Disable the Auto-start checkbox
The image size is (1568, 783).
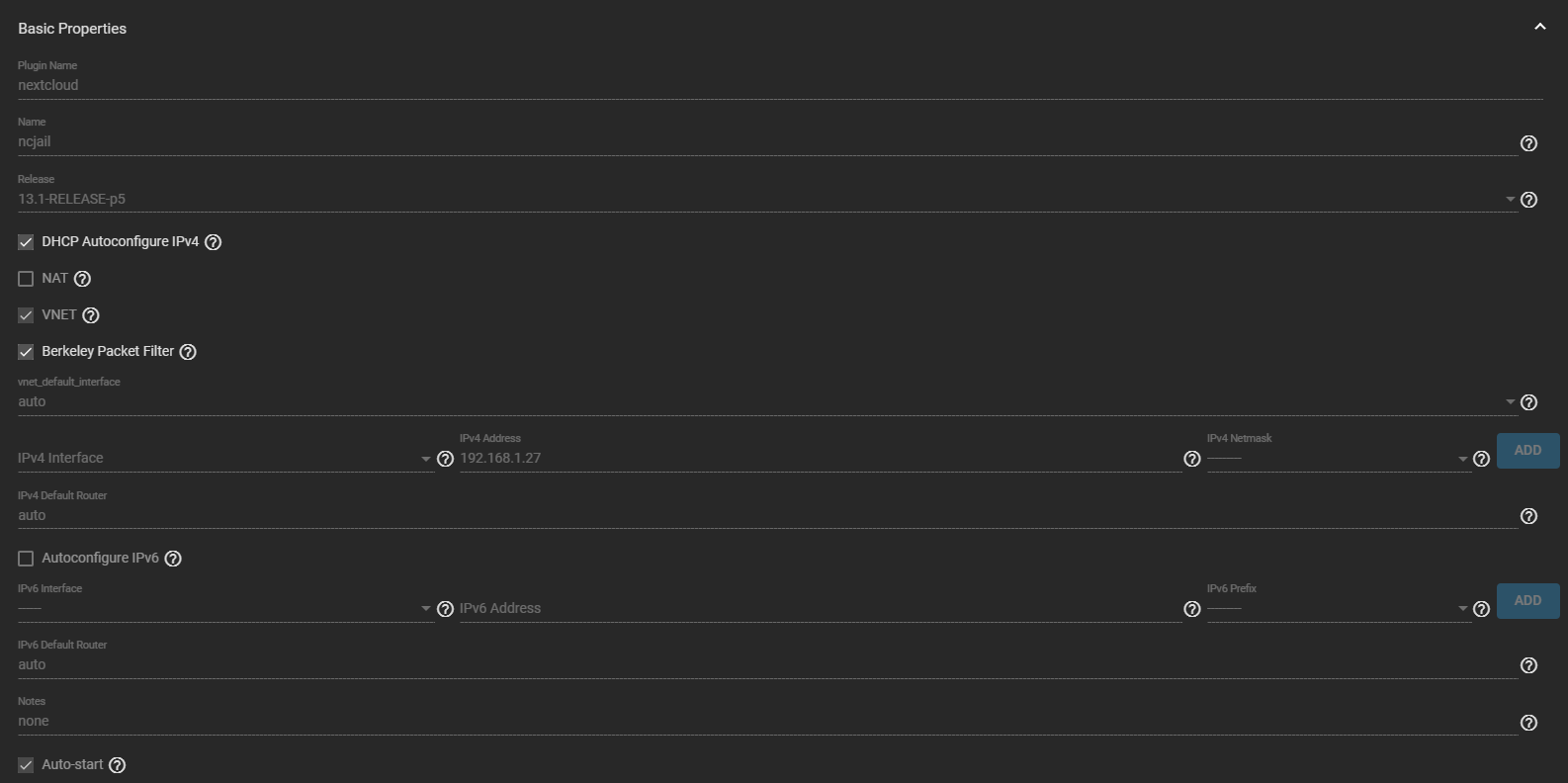(26, 765)
